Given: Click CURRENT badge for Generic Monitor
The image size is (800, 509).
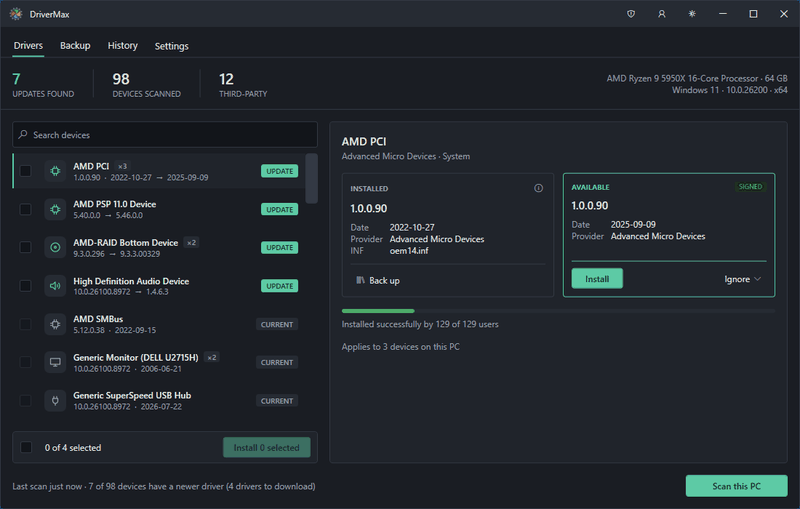Looking at the screenshot, I should click(x=277, y=362).
